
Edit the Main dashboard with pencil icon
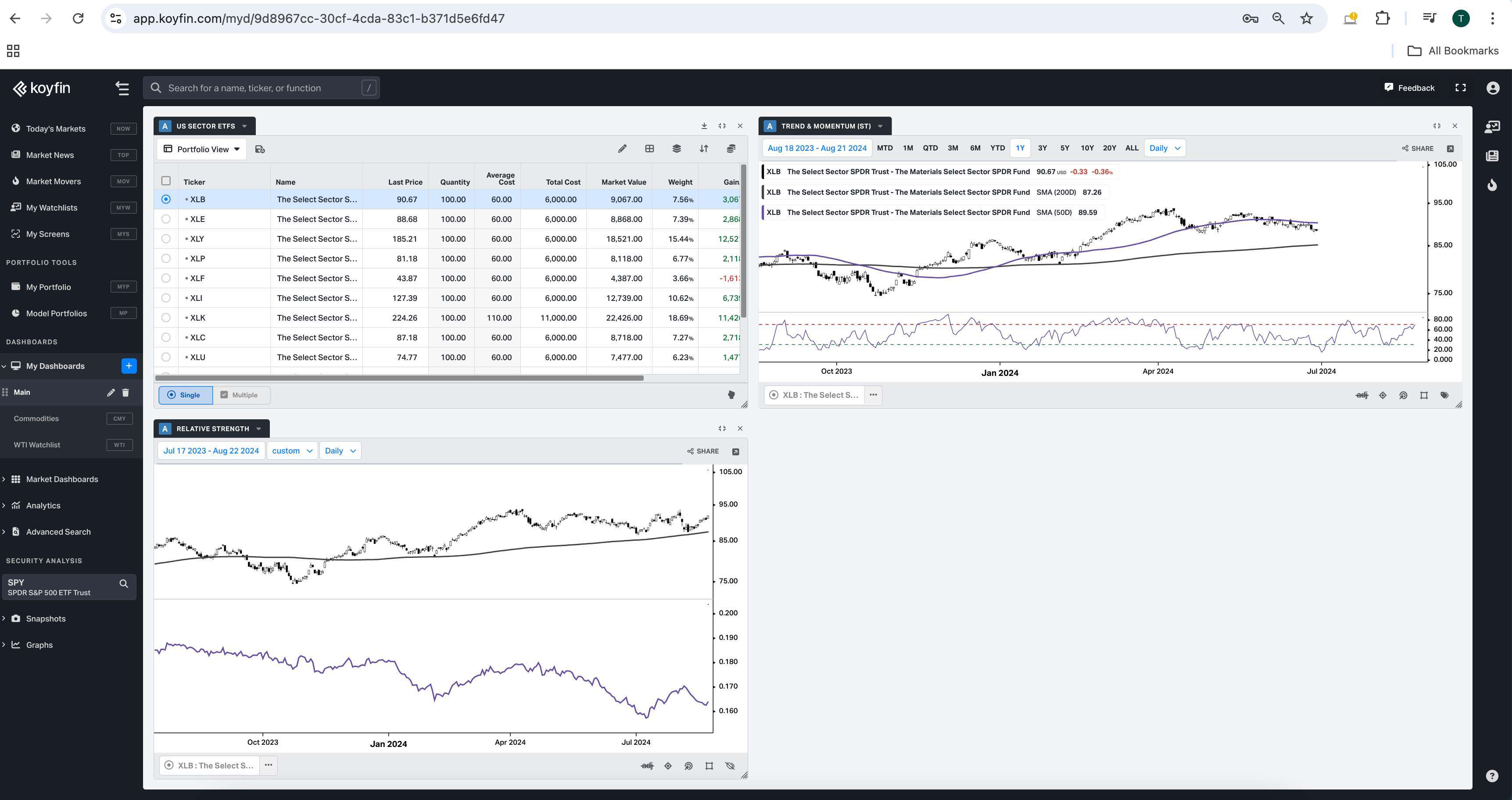tap(110, 393)
